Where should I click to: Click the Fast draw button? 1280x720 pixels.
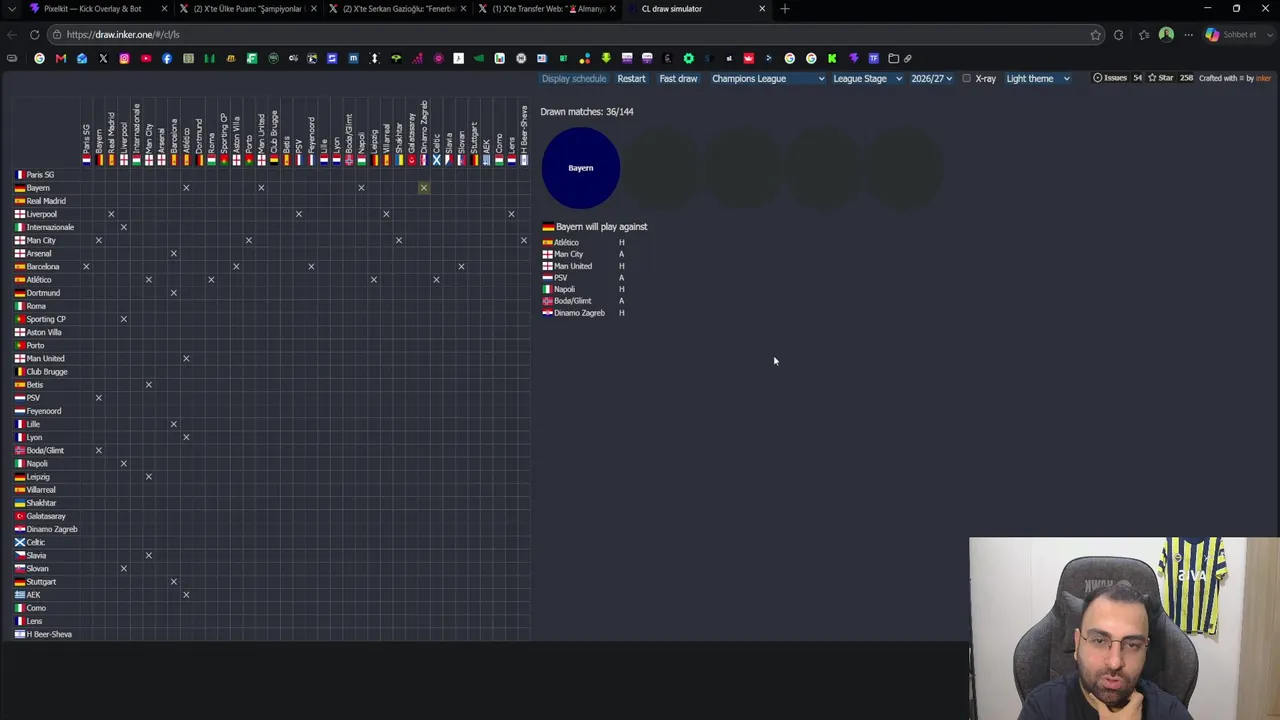coord(678,78)
